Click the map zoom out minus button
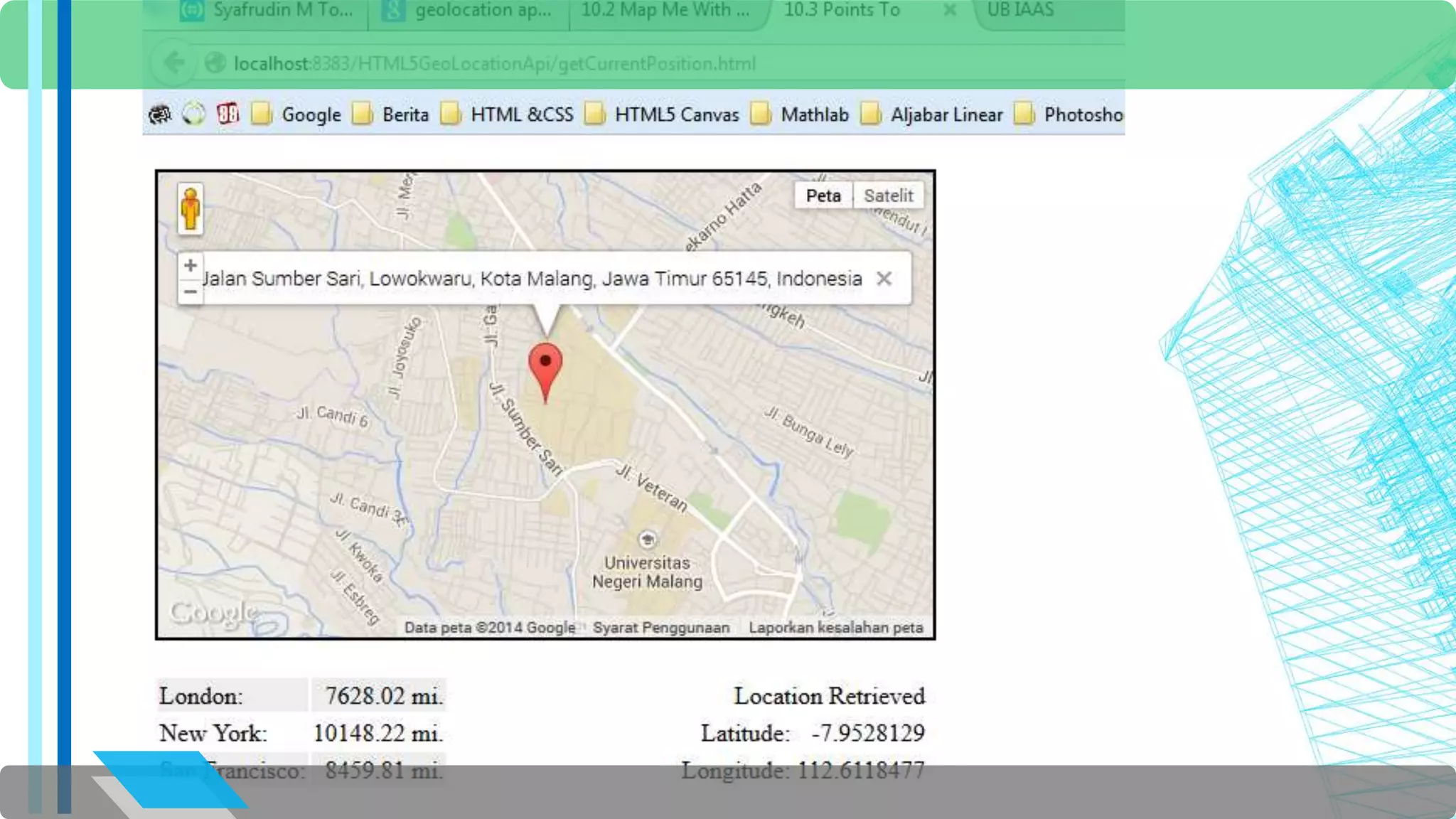Viewport: 1456px width, 819px height. (x=190, y=291)
